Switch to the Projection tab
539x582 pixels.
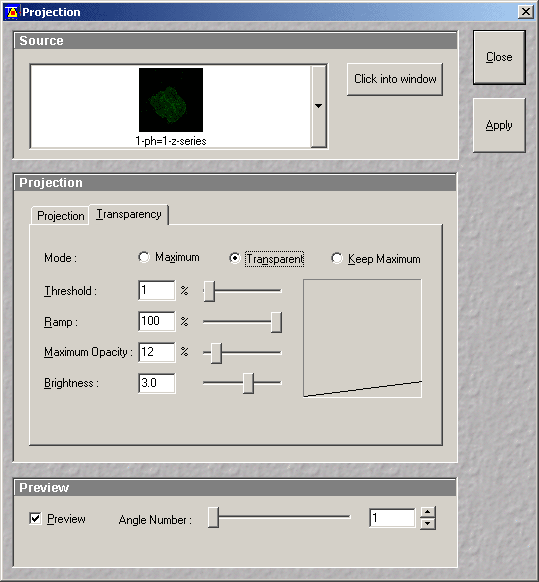tap(61, 216)
